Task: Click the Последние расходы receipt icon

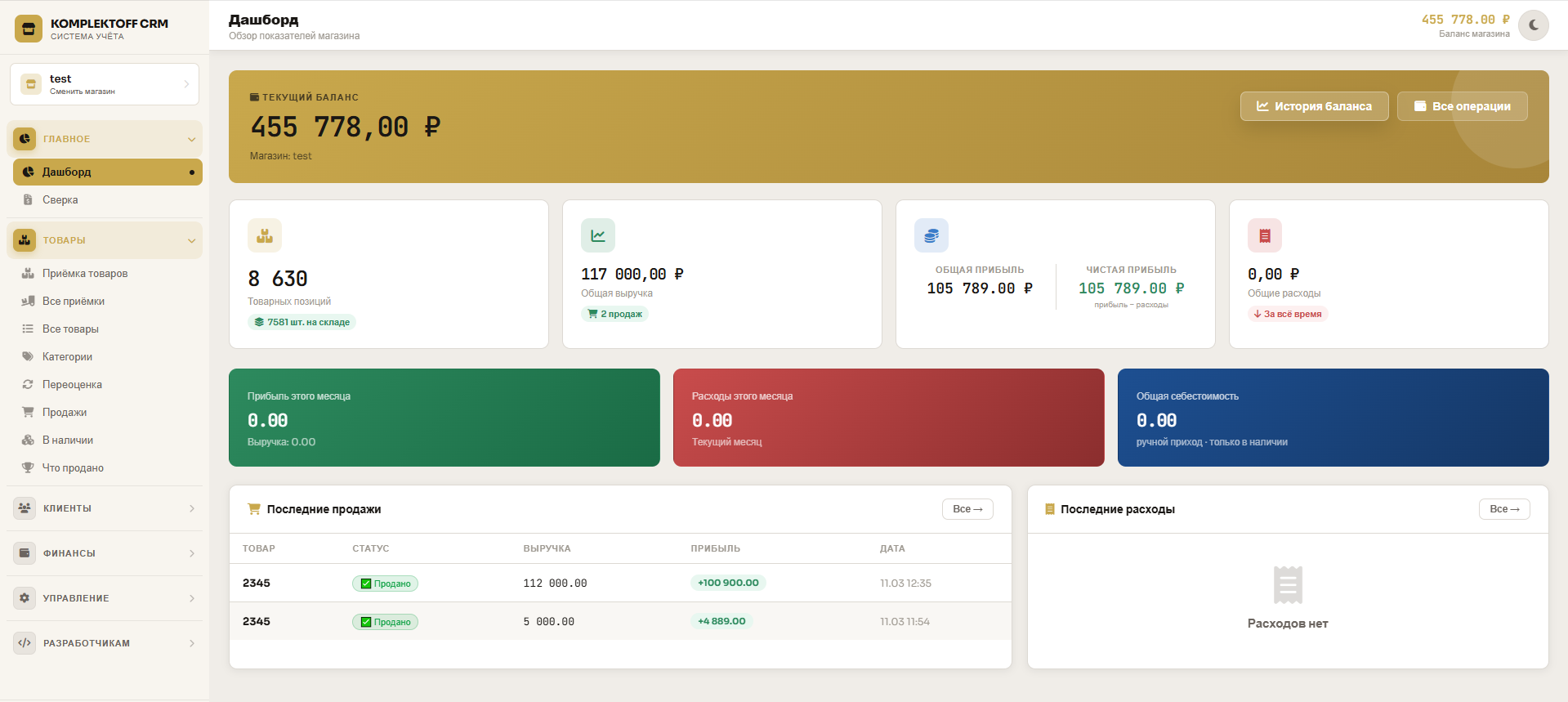Action: tap(1050, 509)
